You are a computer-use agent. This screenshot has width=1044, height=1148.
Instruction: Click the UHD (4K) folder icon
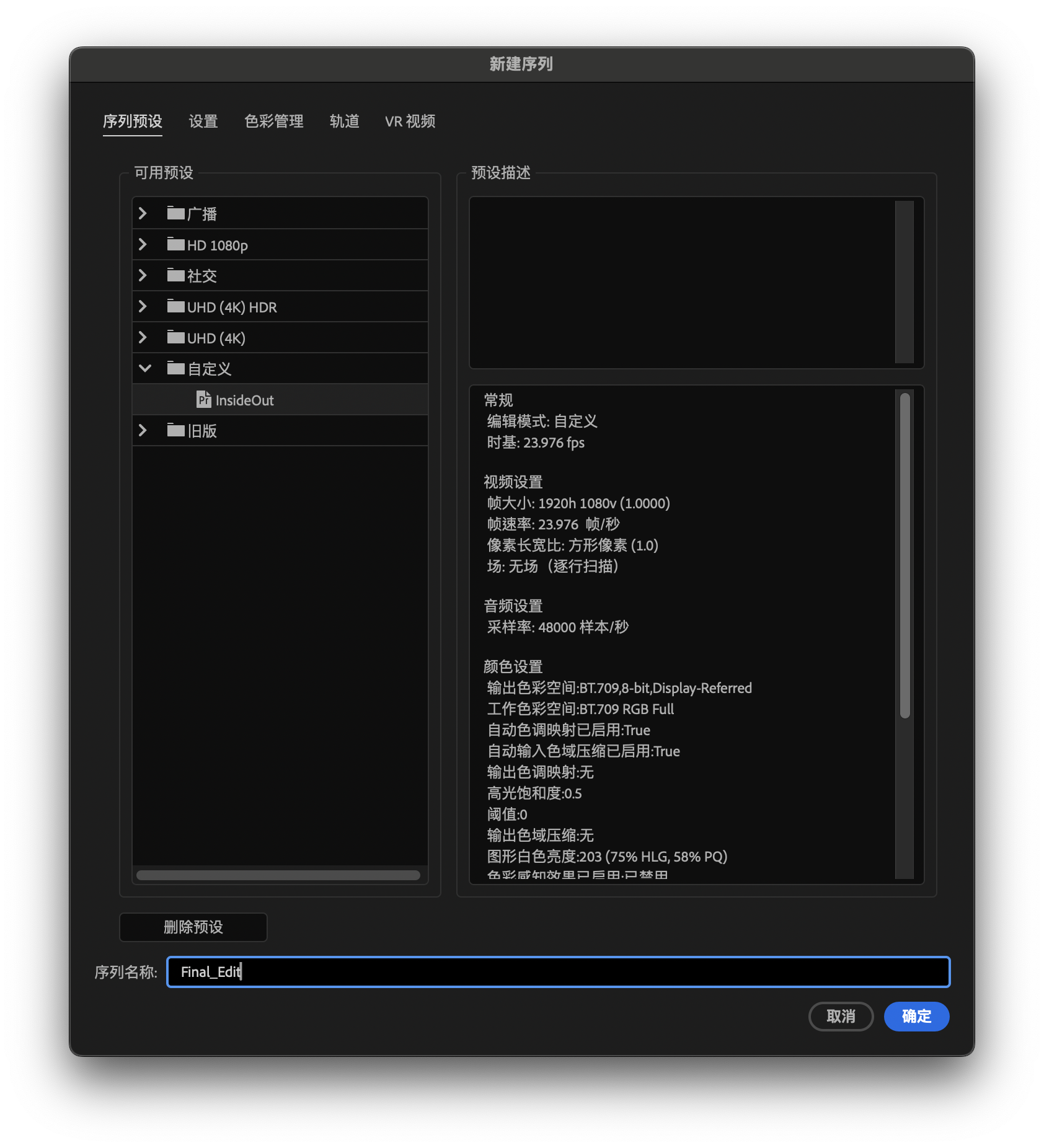pos(176,337)
